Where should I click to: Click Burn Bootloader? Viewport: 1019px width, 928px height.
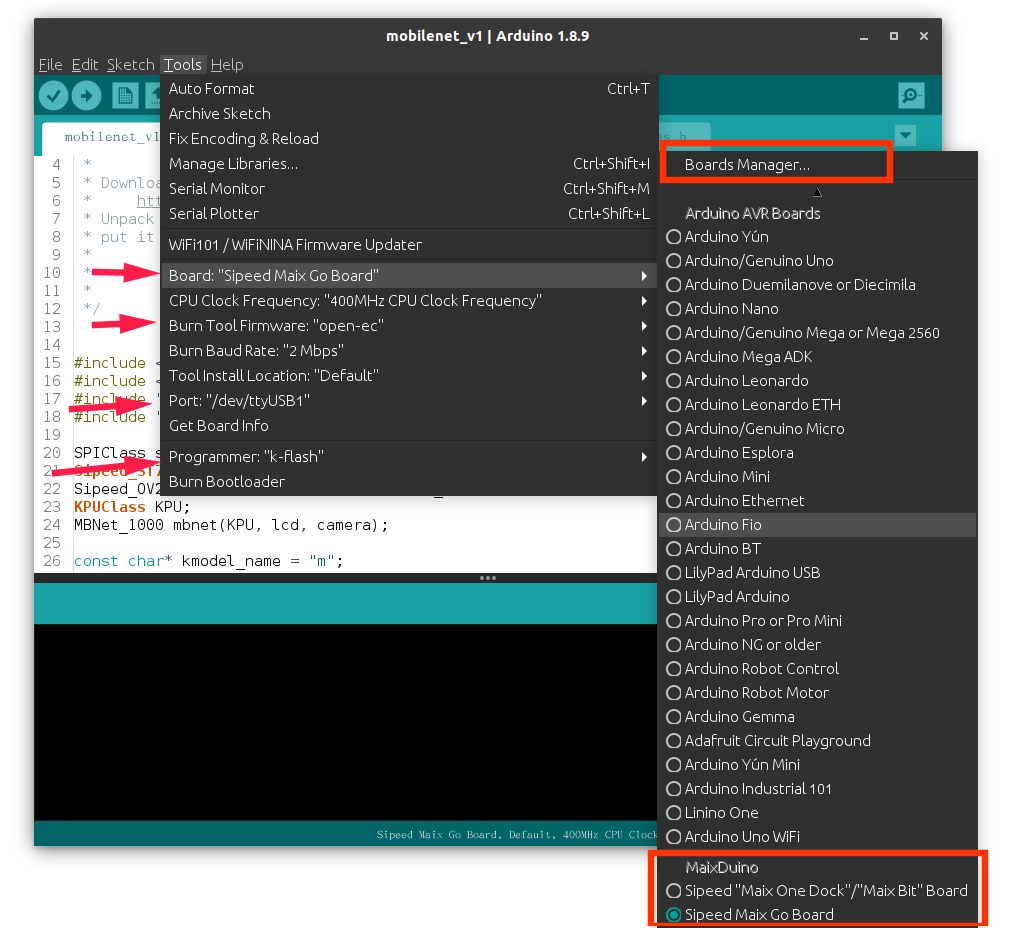pyautogui.click(x=409, y=482)
